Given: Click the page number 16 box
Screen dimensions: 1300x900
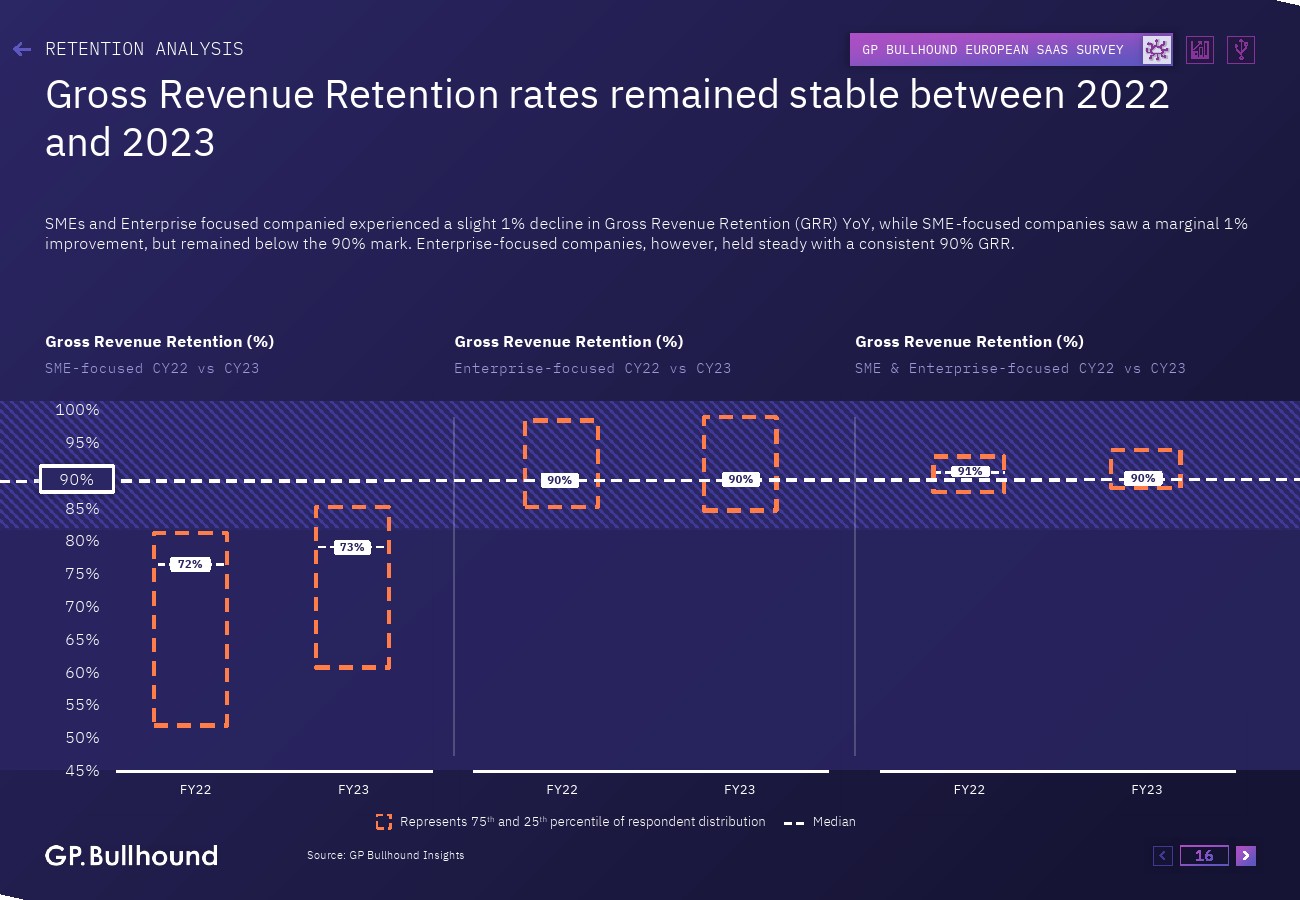Looking at the screenshot, I should pos(1204,855).
